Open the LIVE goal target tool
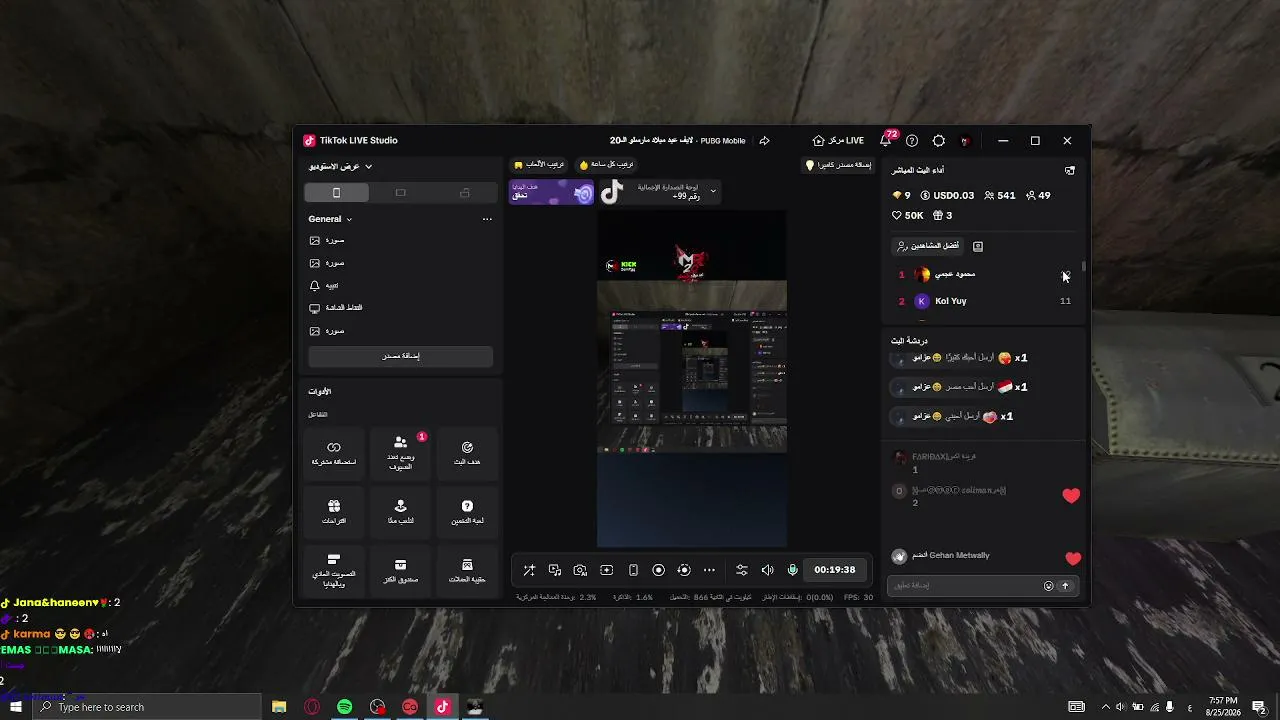The height and width of the screenshot is (720, 1280). click(467, 453)
